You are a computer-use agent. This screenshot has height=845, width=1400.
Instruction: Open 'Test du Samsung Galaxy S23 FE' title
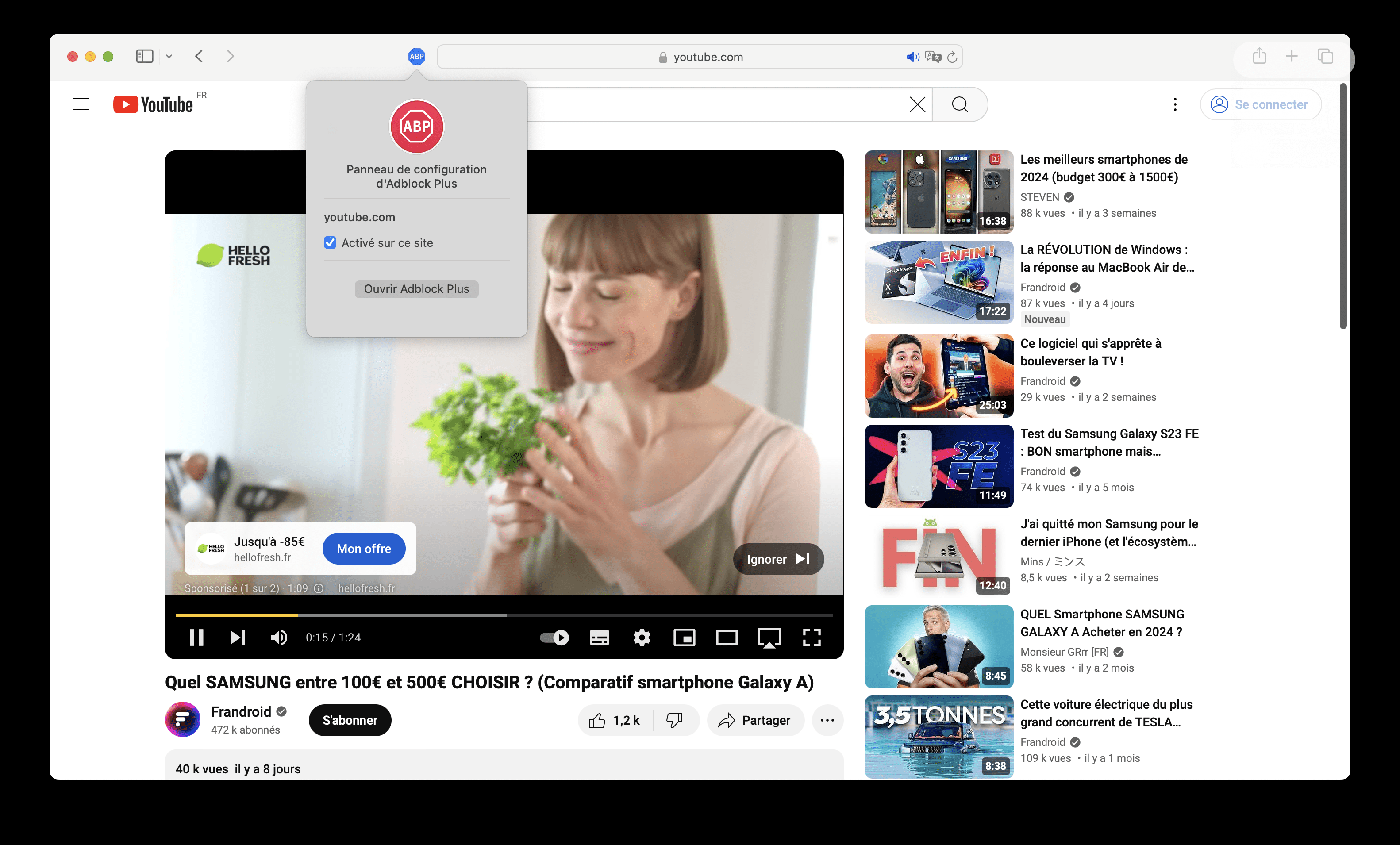pos(1109,442)
